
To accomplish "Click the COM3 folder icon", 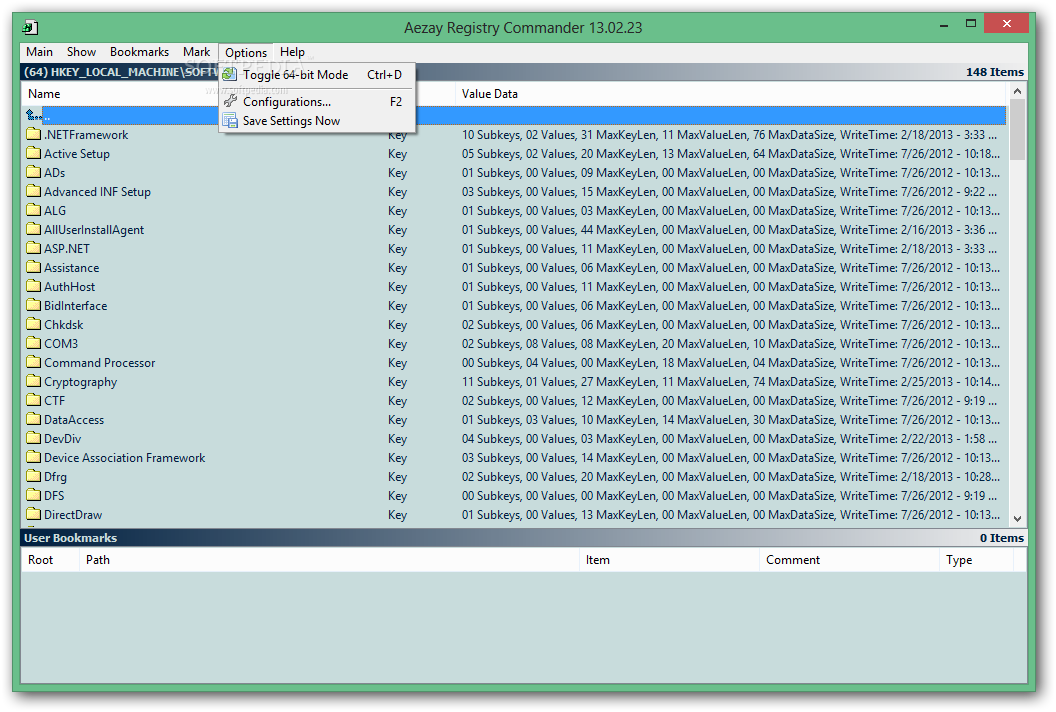I will pos(34,343).
